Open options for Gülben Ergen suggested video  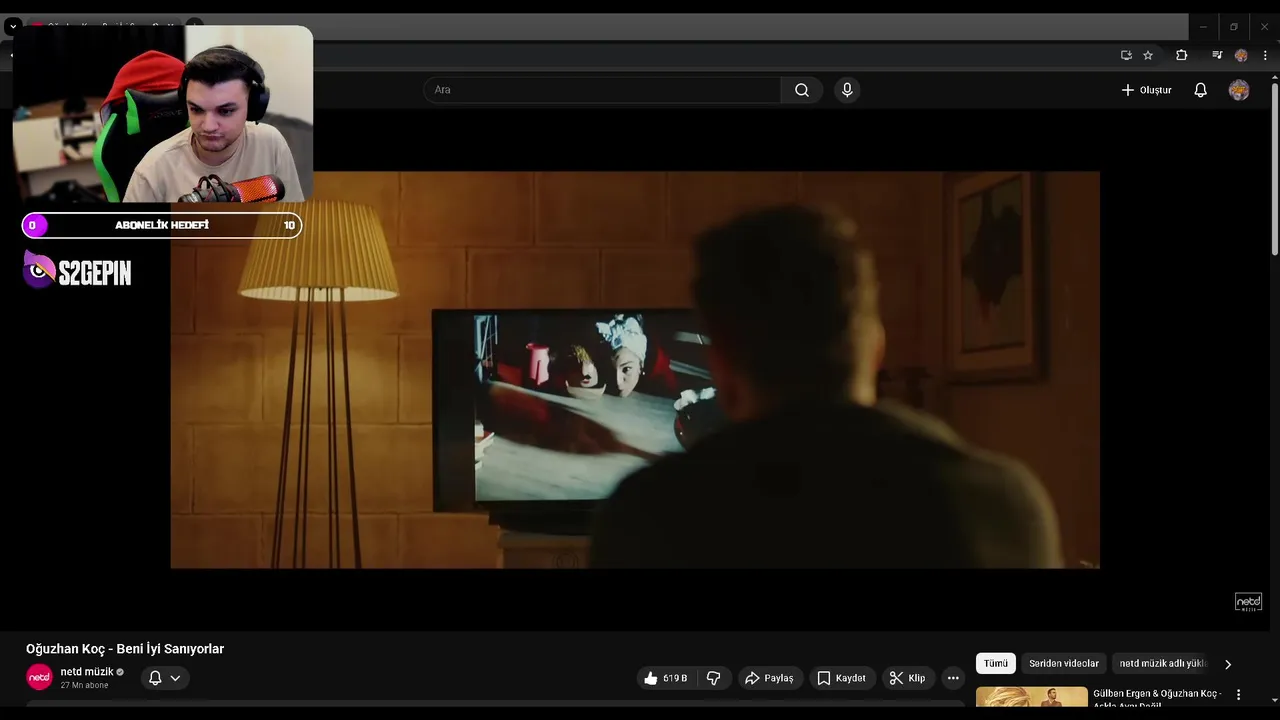click(1239, 694)
